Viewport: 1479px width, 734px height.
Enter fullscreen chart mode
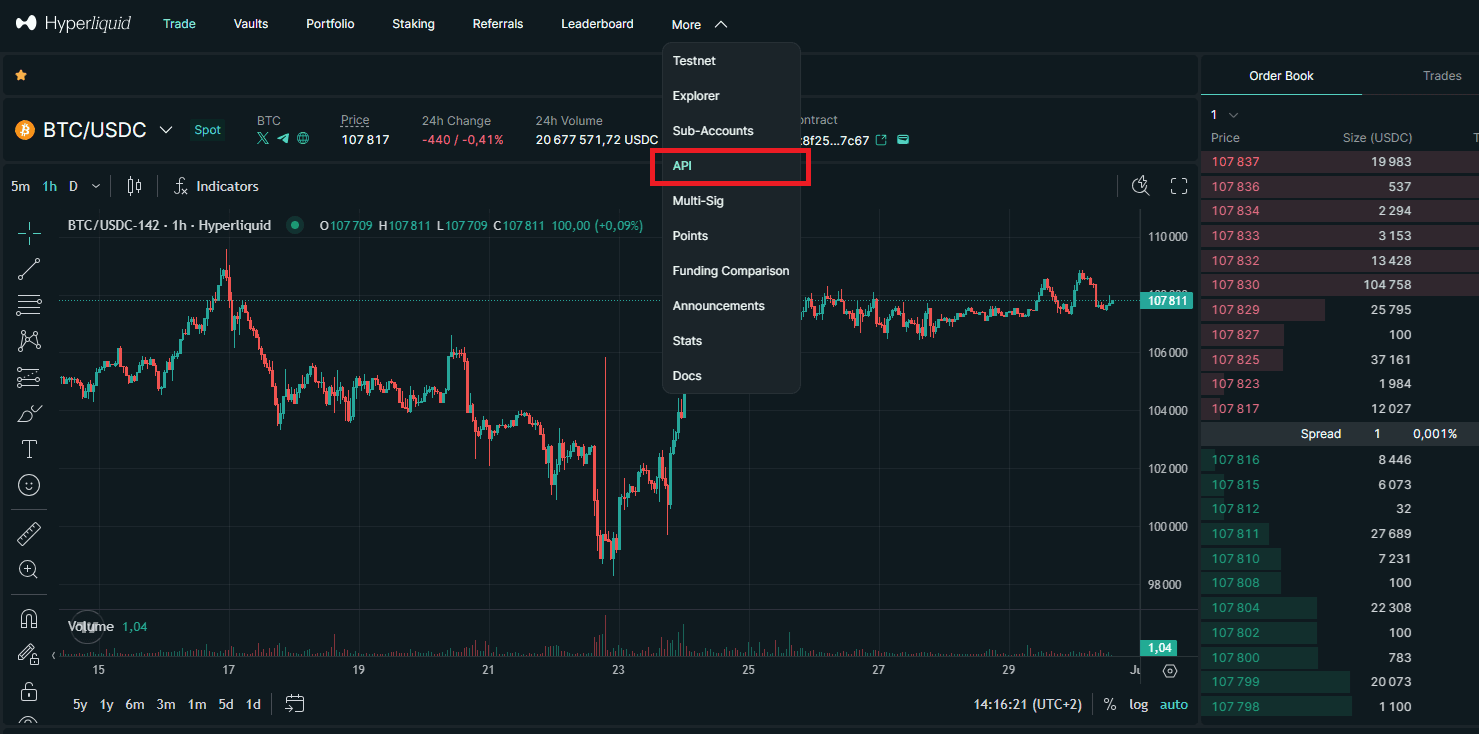pyautogui.click(x=1179, y=186)
